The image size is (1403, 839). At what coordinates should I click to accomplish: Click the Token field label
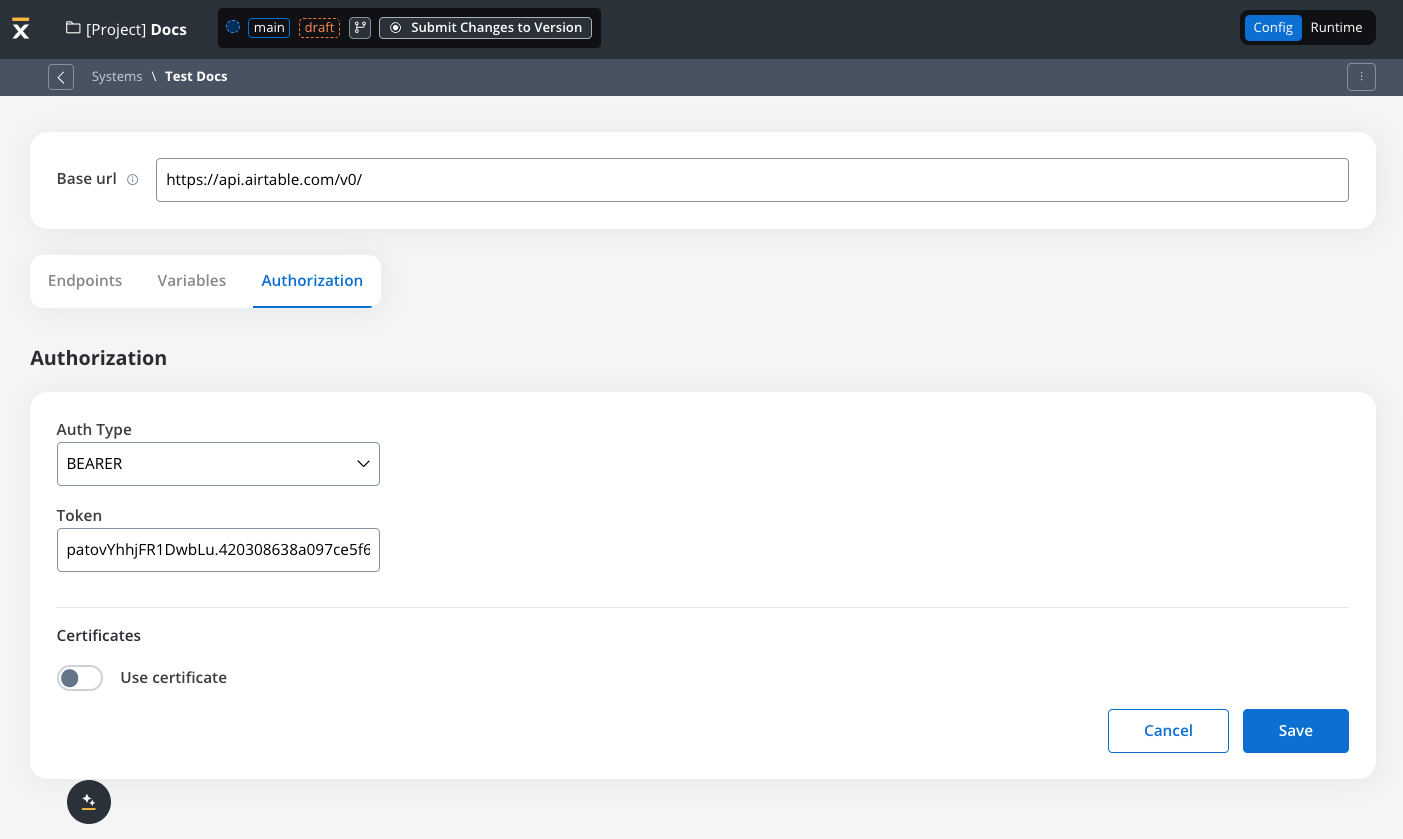coord(79,516)
